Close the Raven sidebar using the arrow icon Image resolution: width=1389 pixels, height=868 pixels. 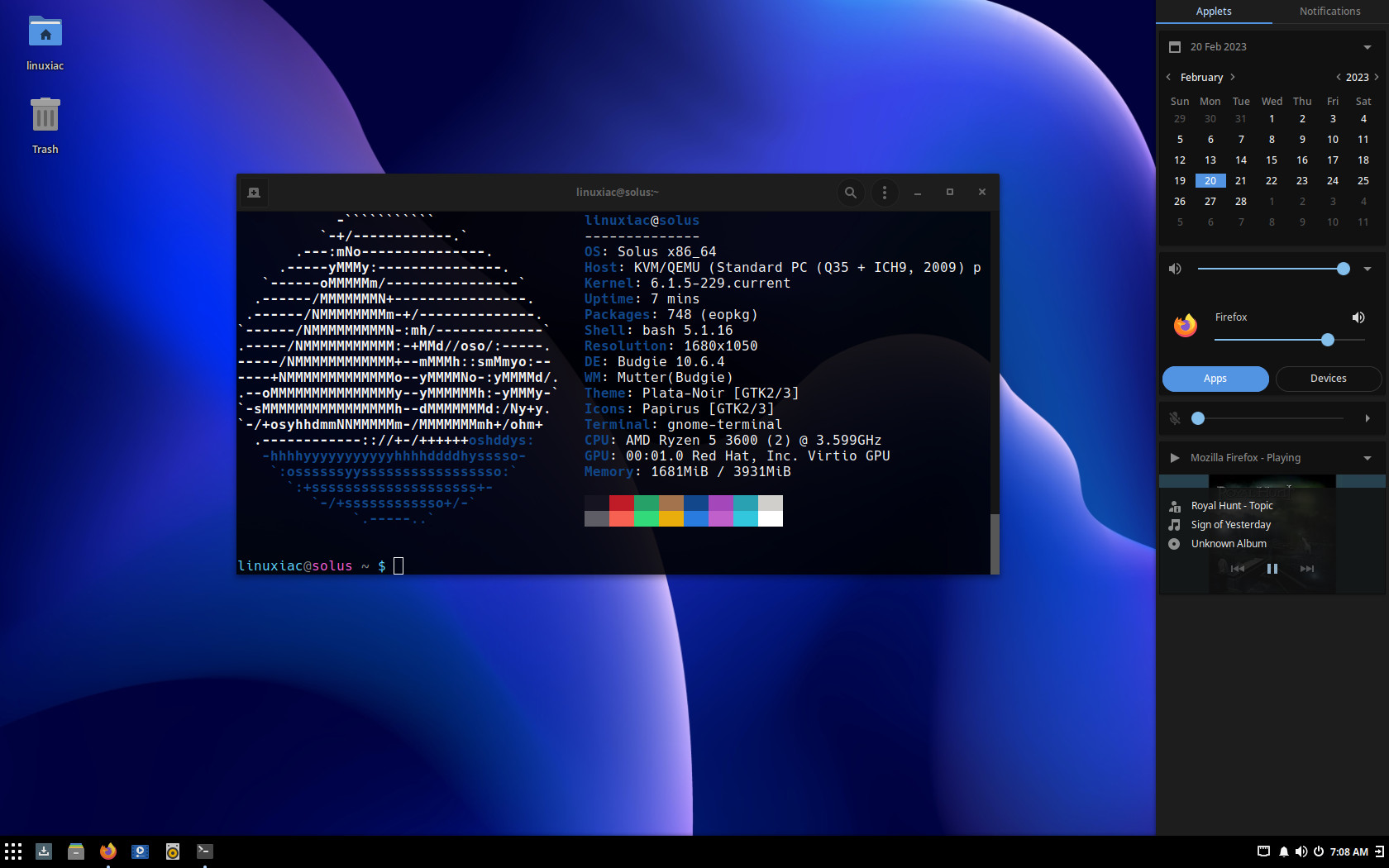click(1379, 851)
